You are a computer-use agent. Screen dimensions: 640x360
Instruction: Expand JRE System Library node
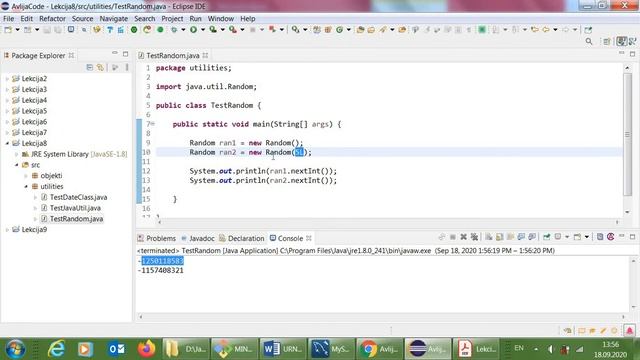(16, 154)
